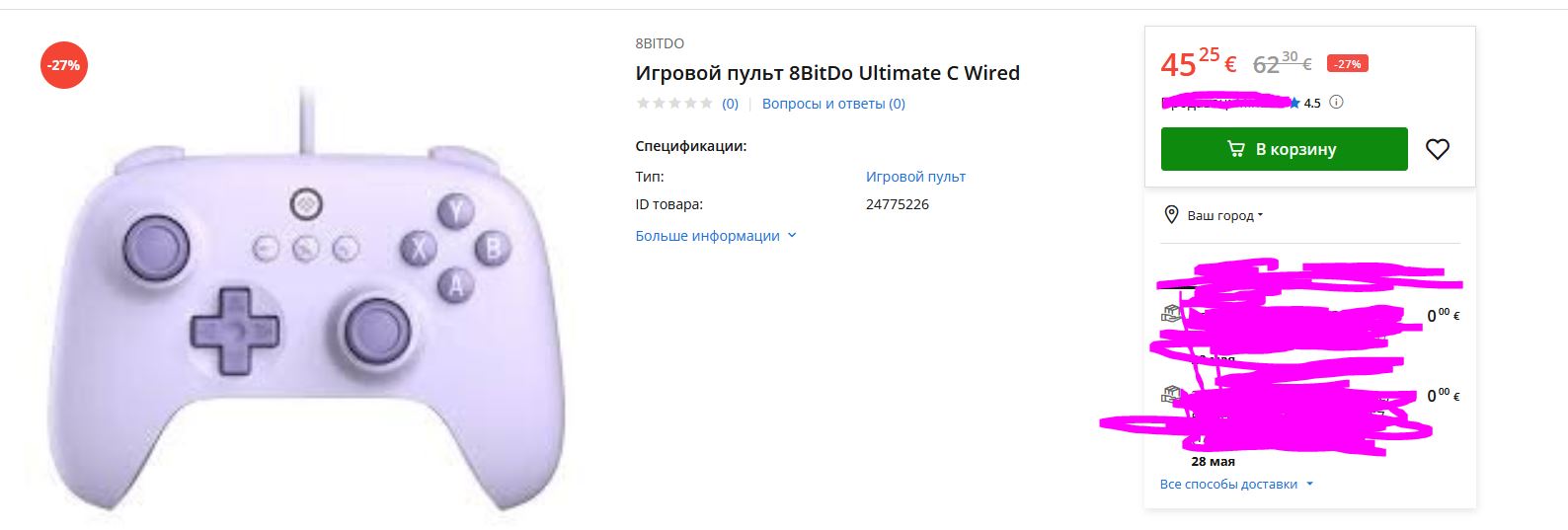Select the second delivery box icon
This screenshot has width=1568, height=530.
[1171, 394]
